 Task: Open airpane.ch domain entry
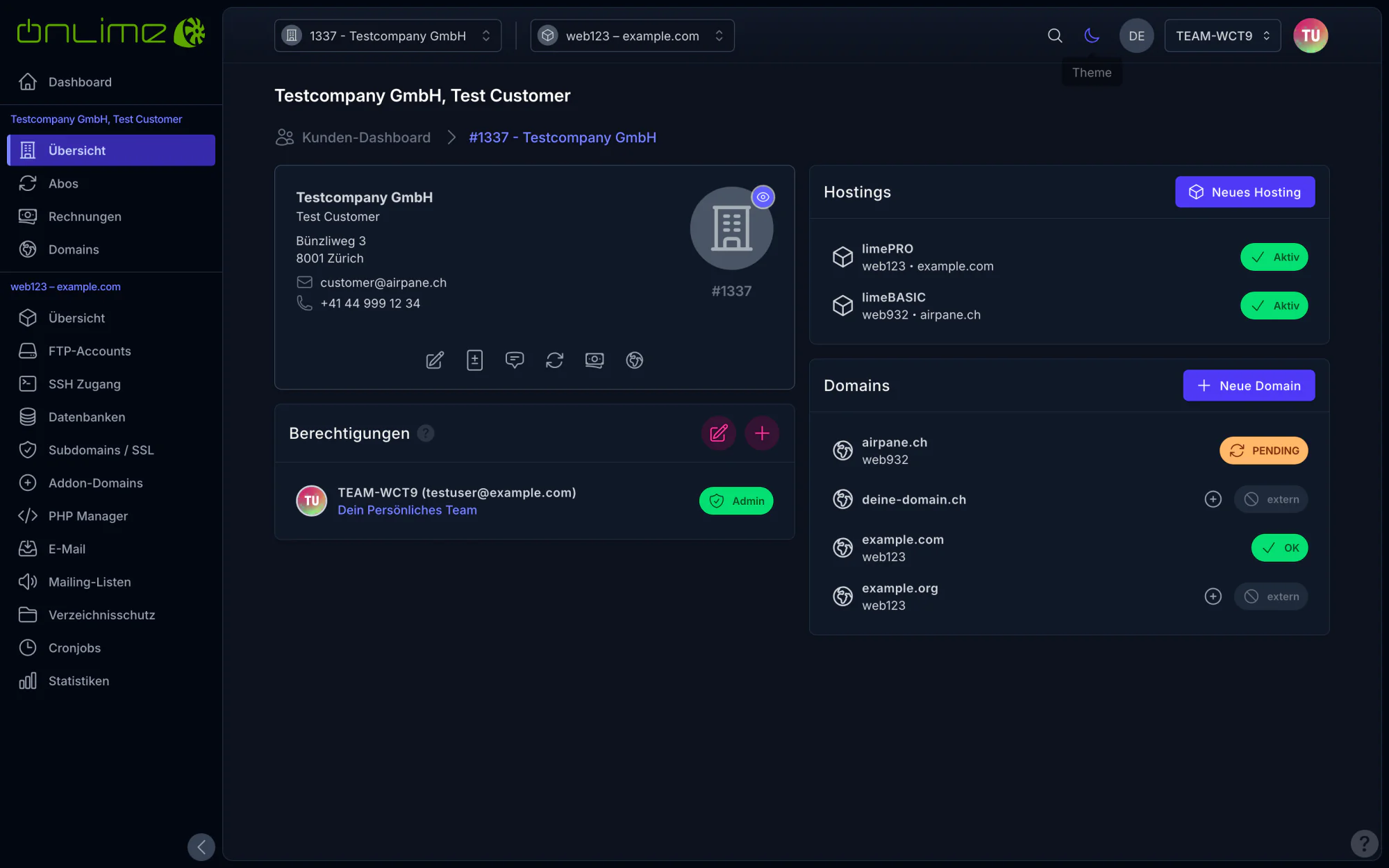coord(895,451)
